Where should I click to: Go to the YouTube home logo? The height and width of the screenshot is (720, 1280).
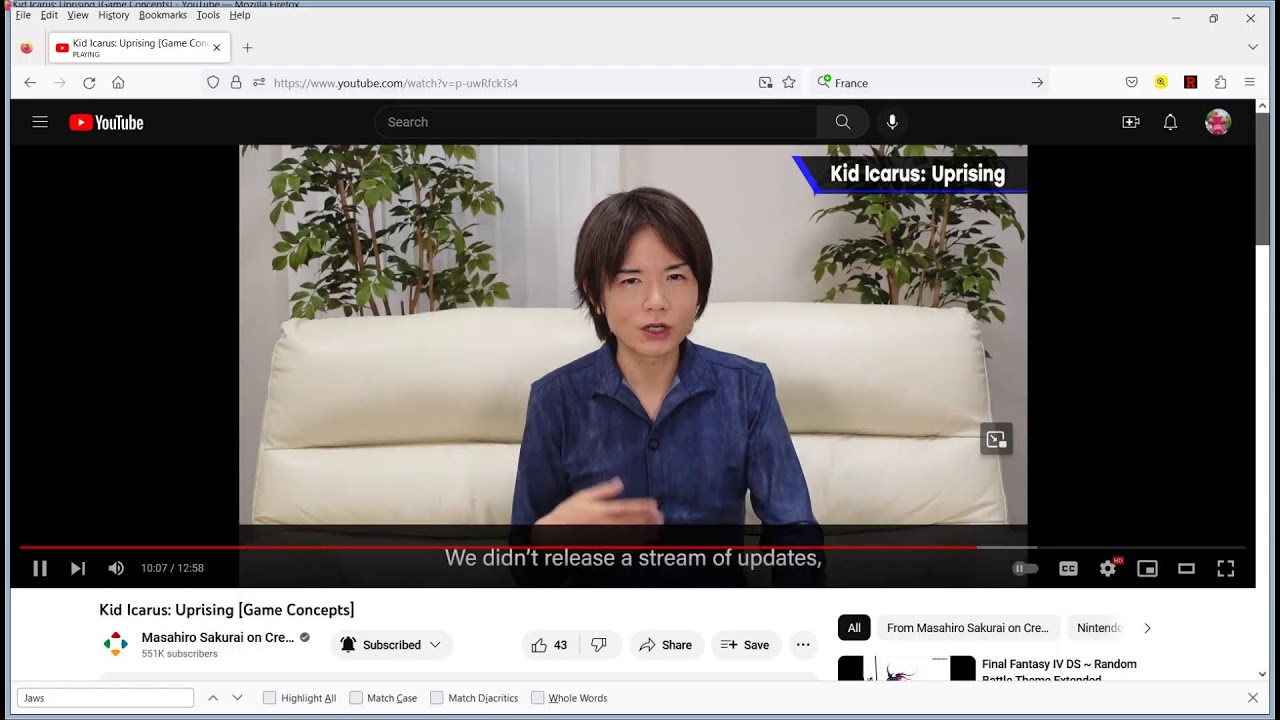[106, 122]
